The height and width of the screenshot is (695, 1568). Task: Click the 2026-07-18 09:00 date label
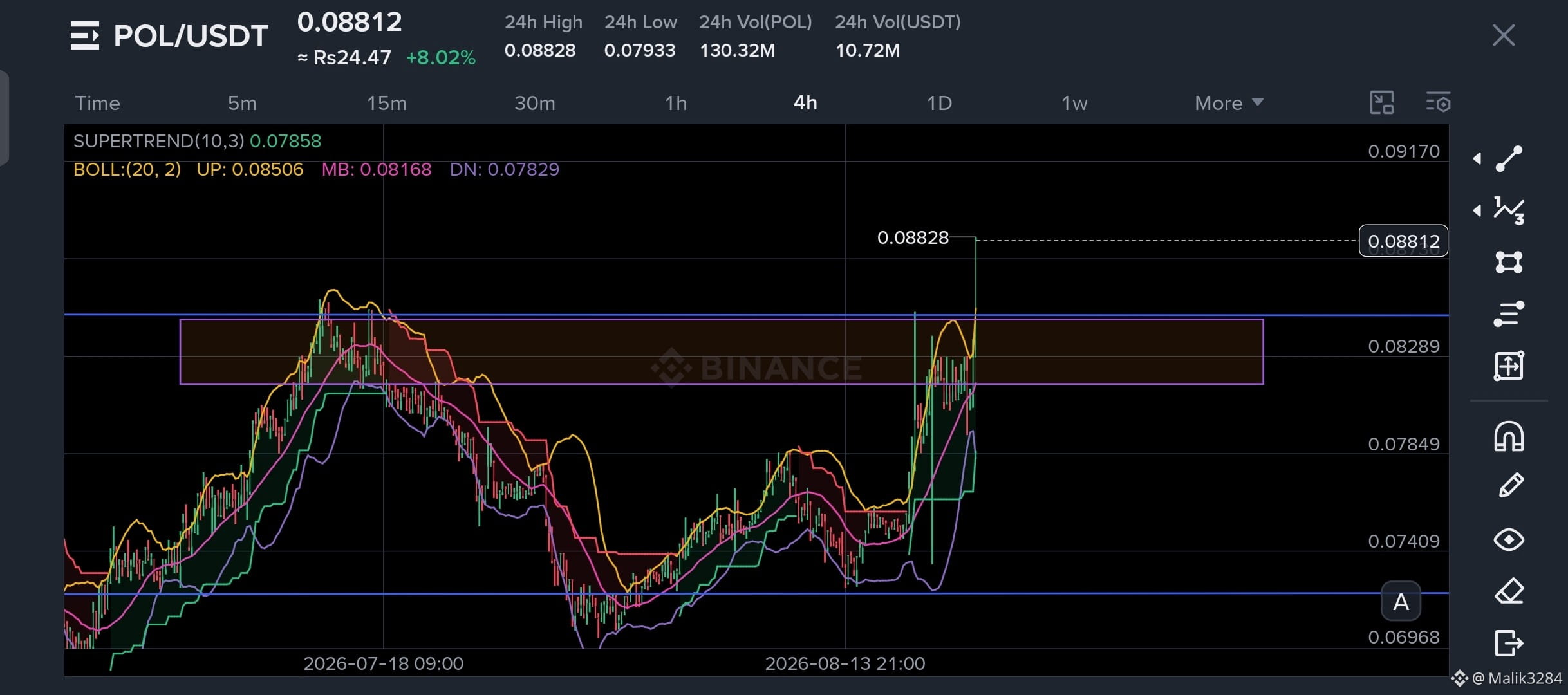pyautogui.click(x=384, y=663)
